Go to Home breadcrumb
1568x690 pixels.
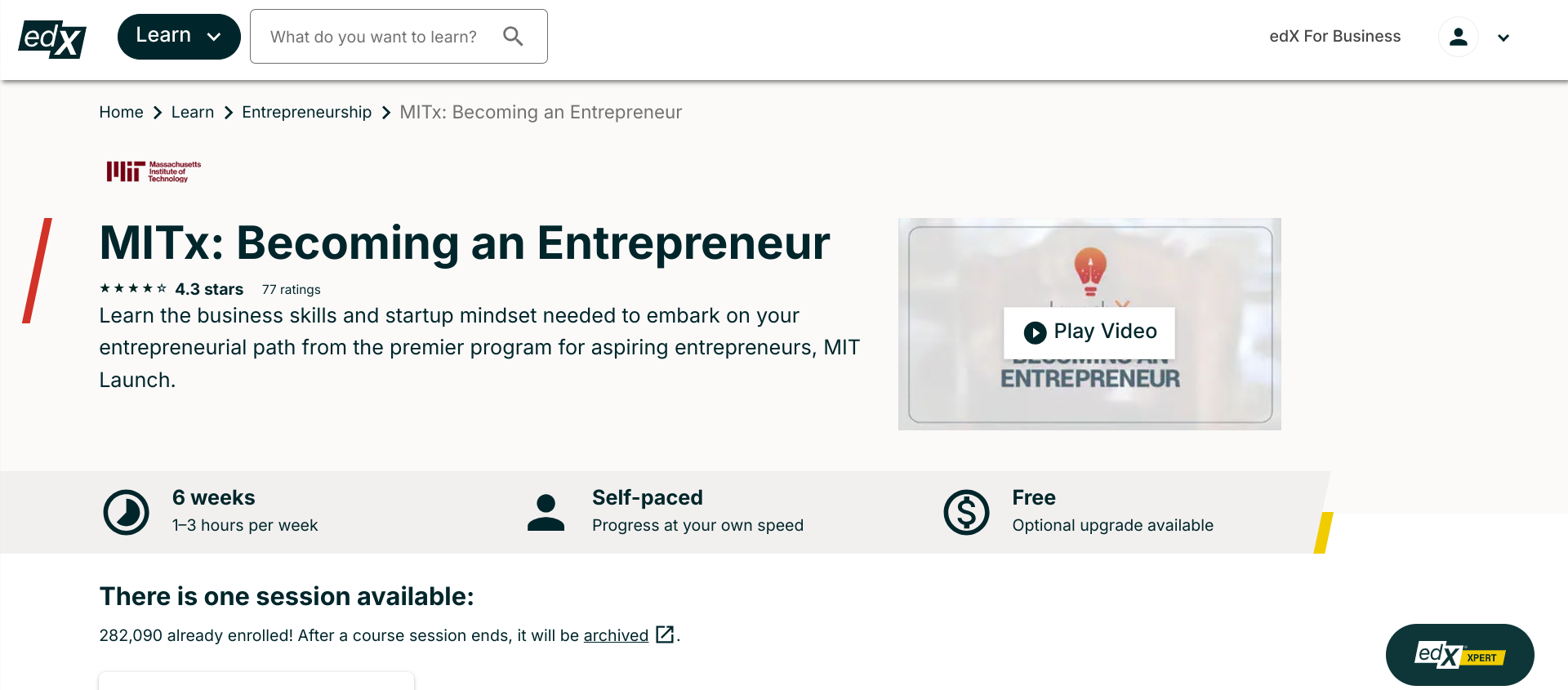(x=121, y=112)
